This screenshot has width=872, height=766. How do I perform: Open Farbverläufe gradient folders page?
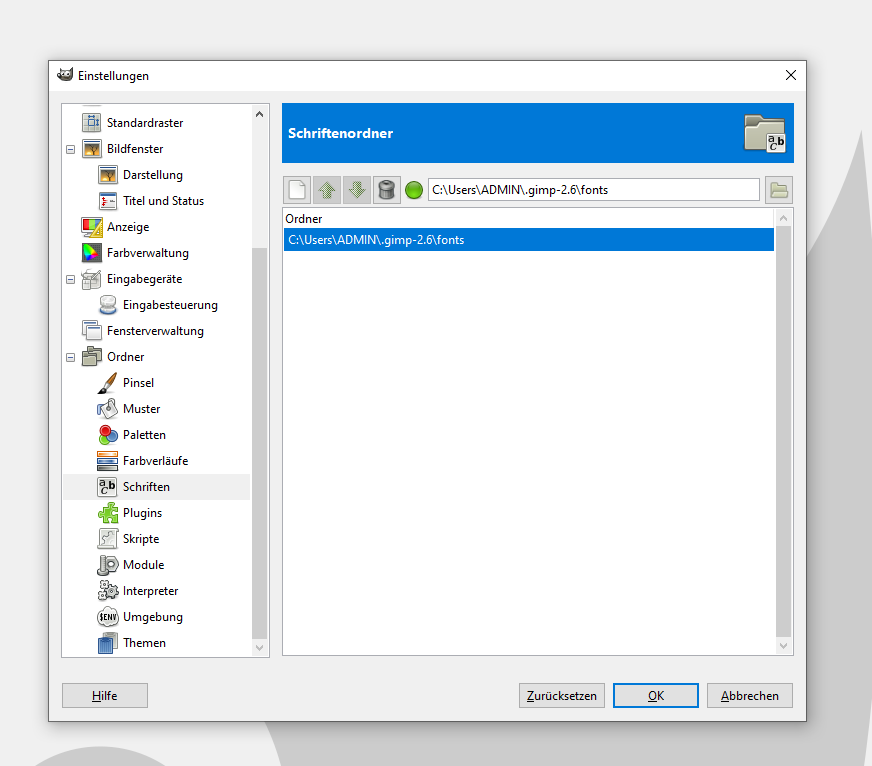pos(155,461)
